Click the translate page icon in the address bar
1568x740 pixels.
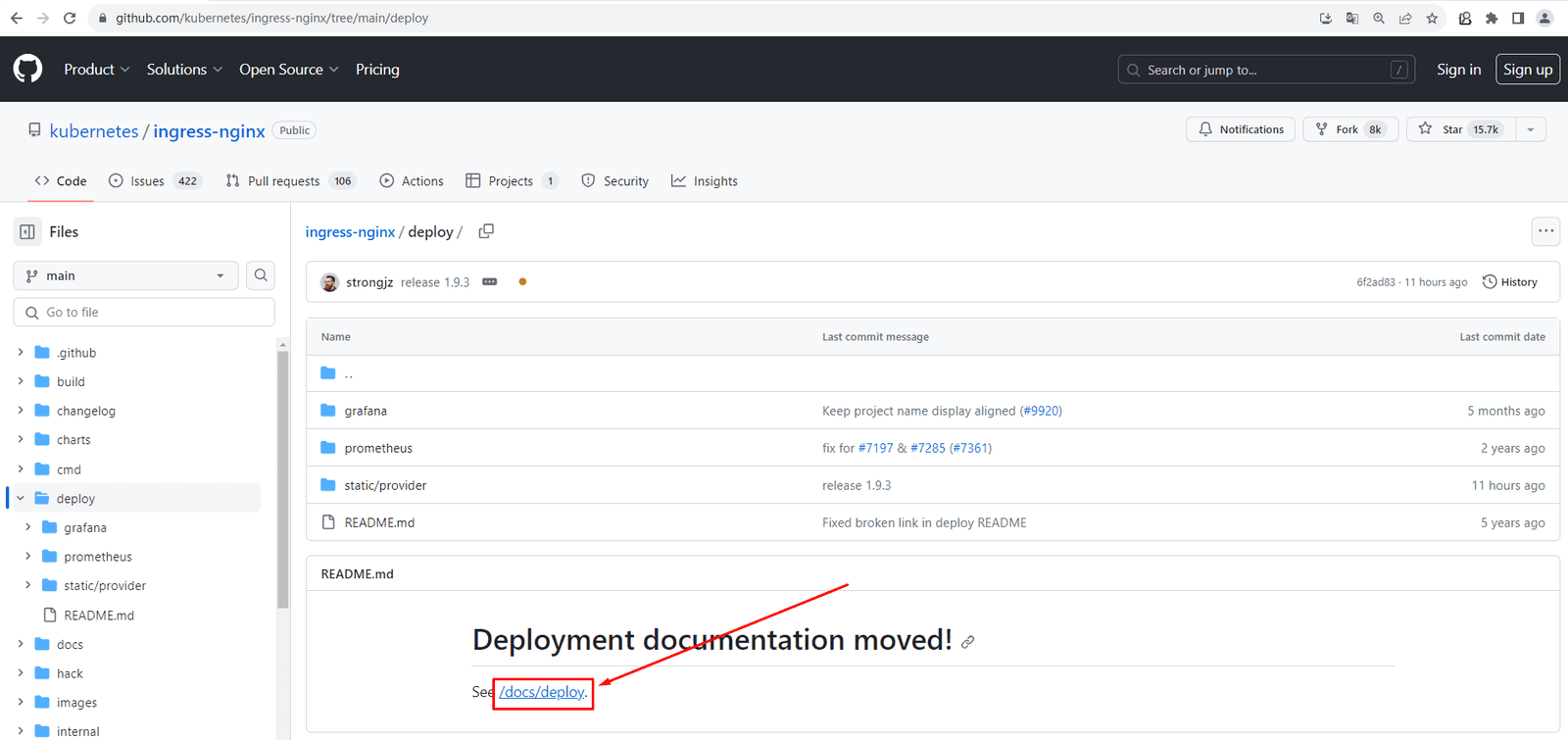coord(1352,18)
